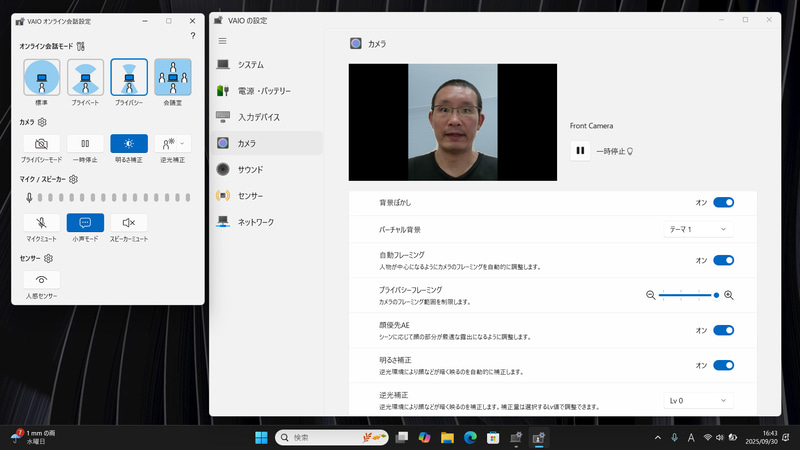Open センサー settings gear icon
800x450 pixels.
(48, 259)
